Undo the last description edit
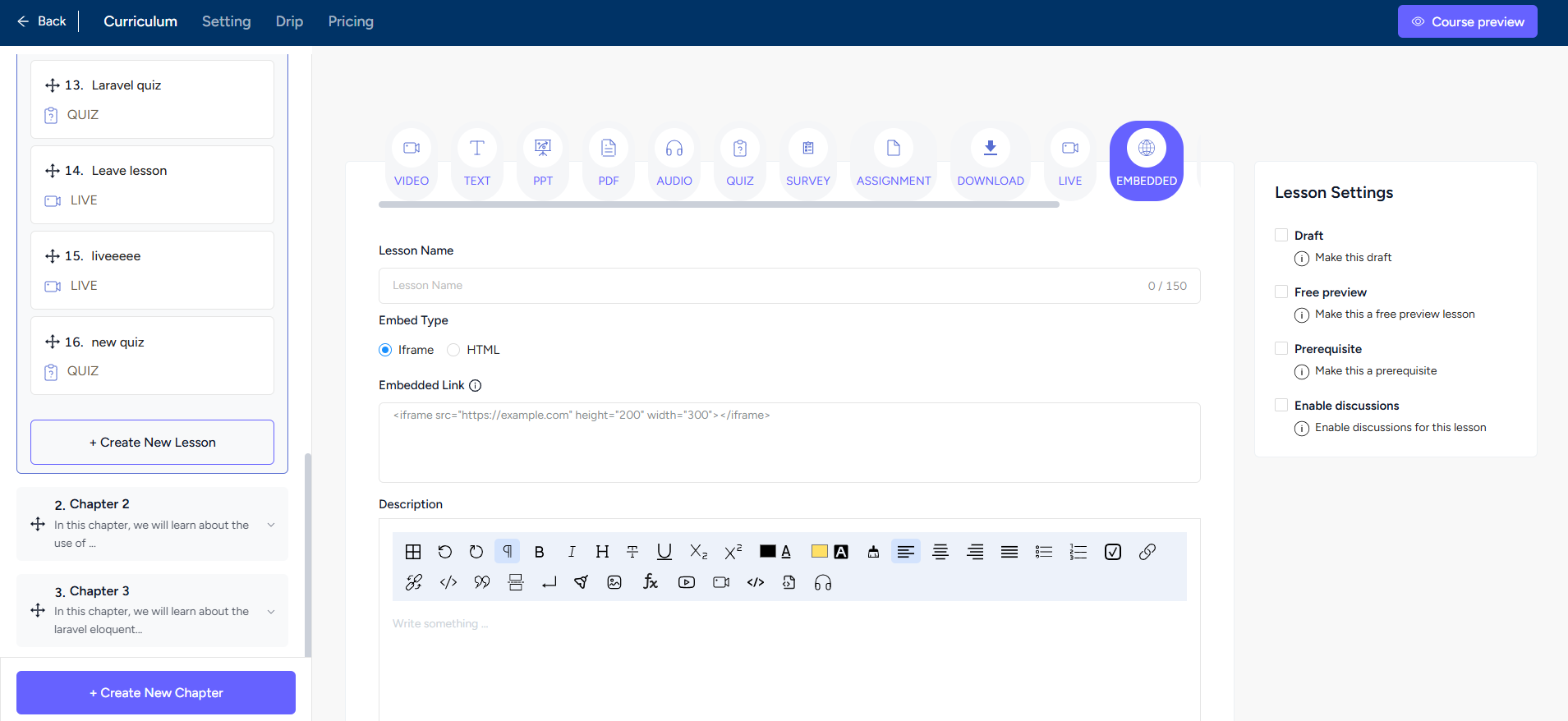This screenshot has width=1568, height=721. click(444, 552)
